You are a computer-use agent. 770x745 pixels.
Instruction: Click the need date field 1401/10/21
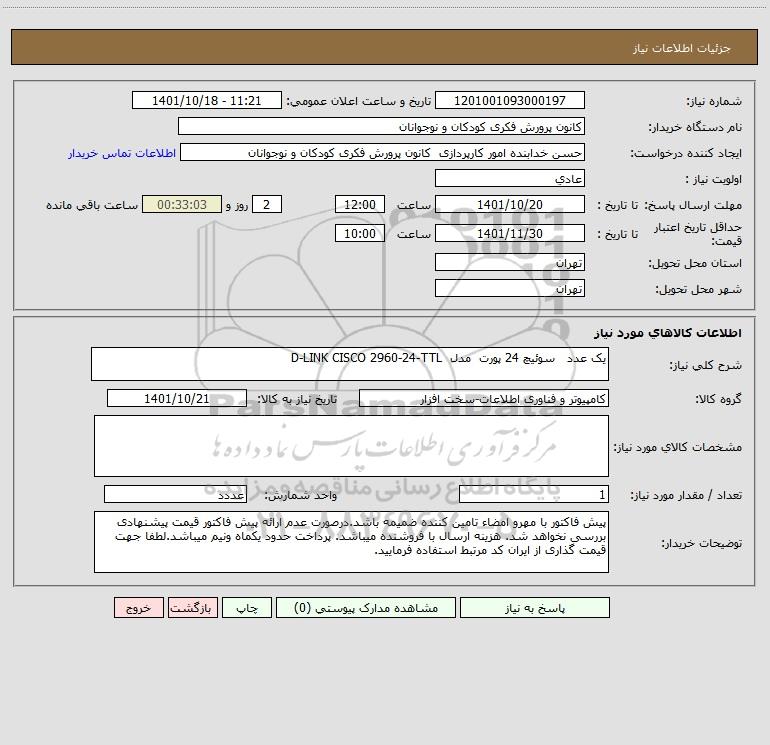pyautogui.click(x=177, y=398)
